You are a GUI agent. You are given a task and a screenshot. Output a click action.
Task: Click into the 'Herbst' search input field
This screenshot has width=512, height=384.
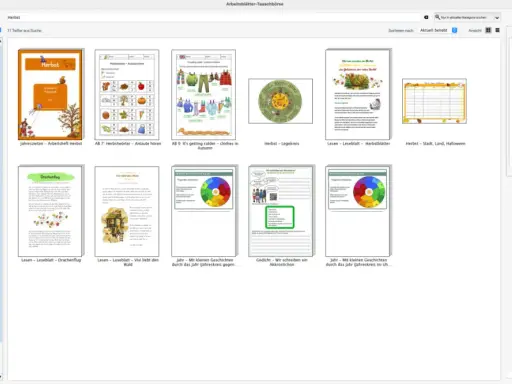click(x=213, y=17)
